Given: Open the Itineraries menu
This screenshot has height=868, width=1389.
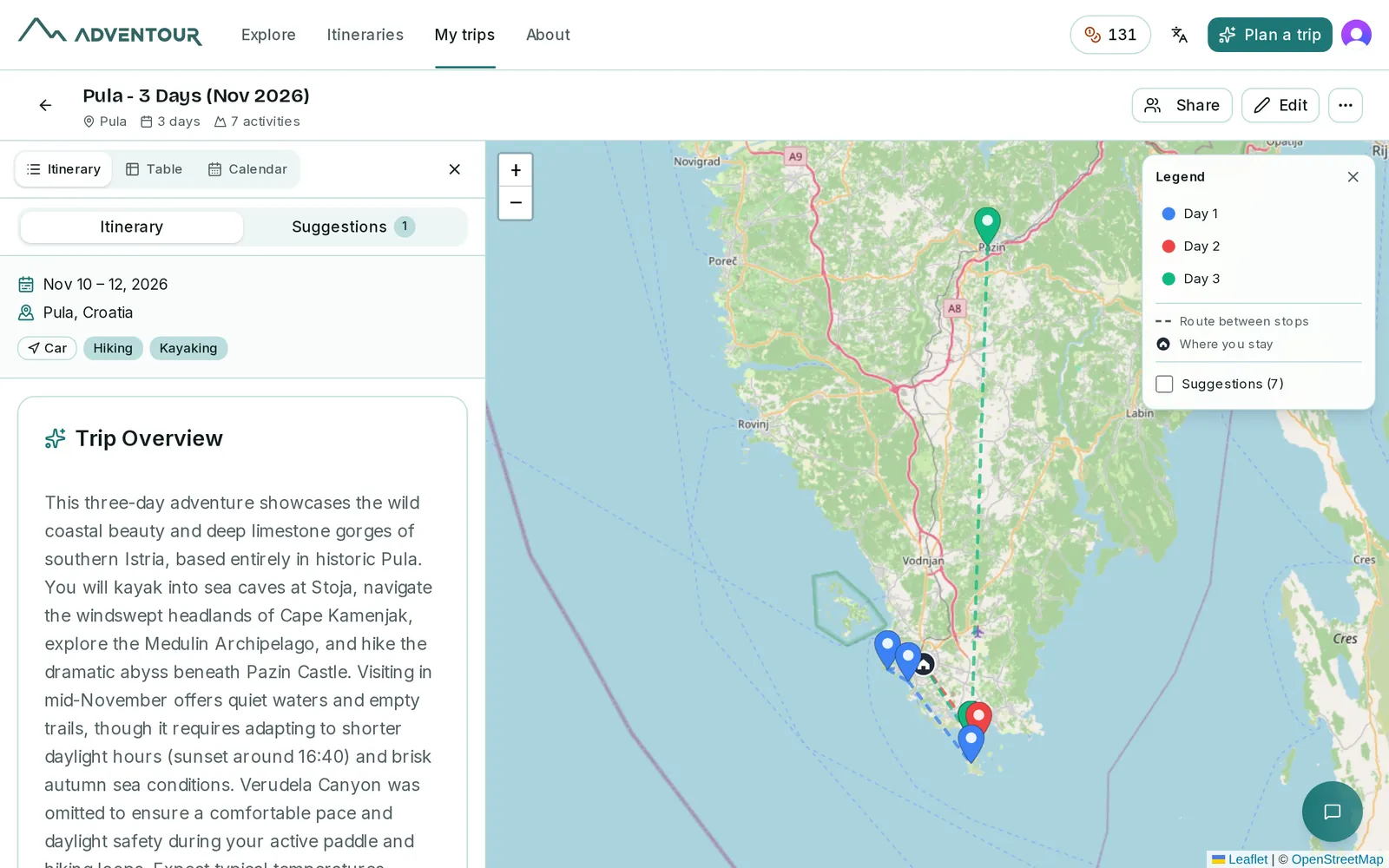Looking at the screenshot, I should pos(365,35).
